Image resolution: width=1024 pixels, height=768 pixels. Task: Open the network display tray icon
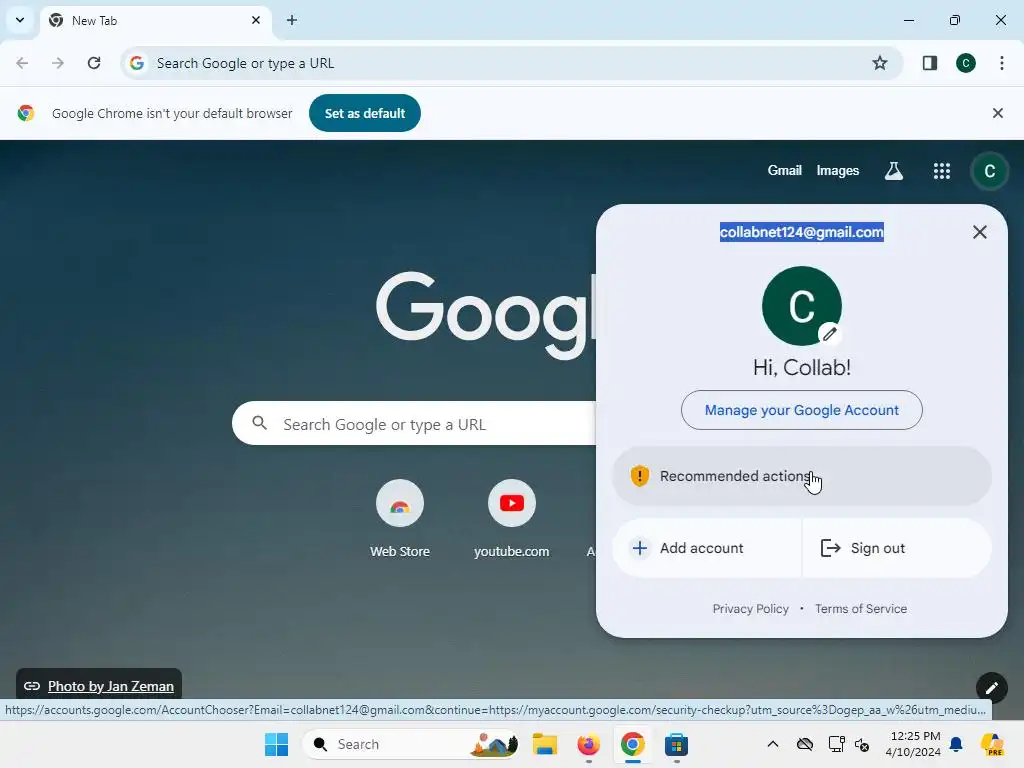[x=836, y=744]
